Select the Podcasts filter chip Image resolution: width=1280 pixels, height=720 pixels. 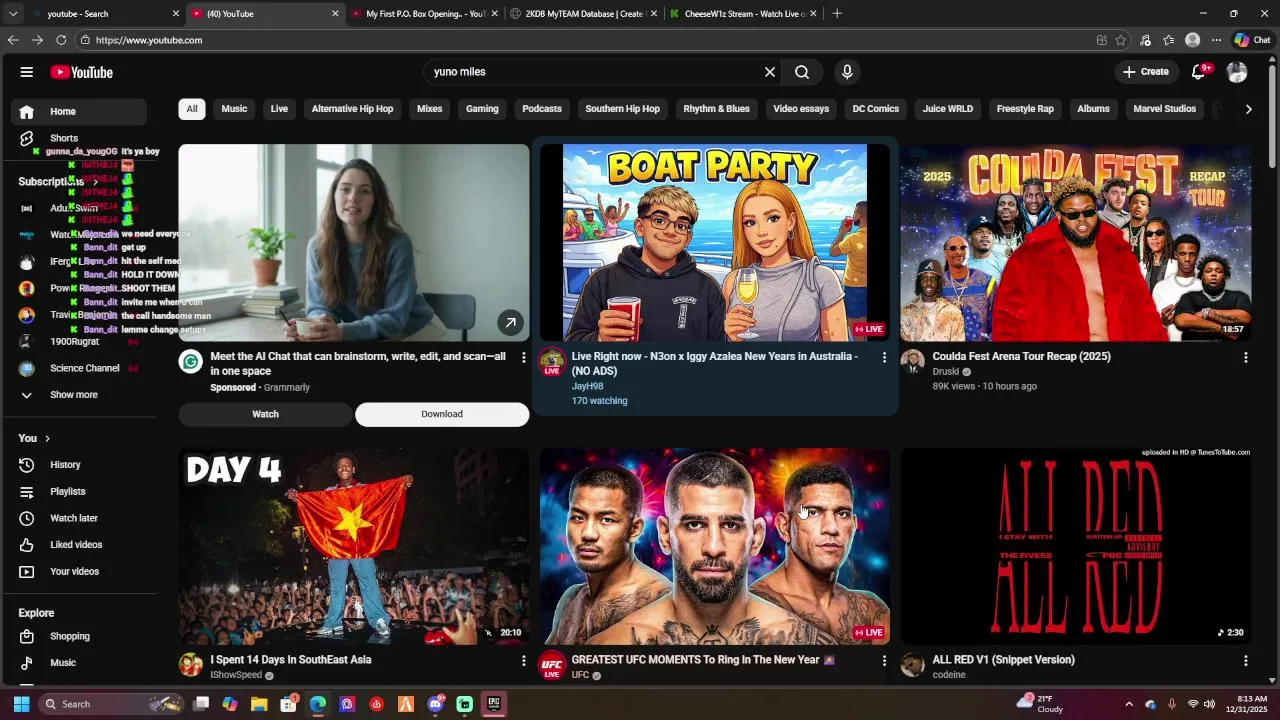(542, 109)
